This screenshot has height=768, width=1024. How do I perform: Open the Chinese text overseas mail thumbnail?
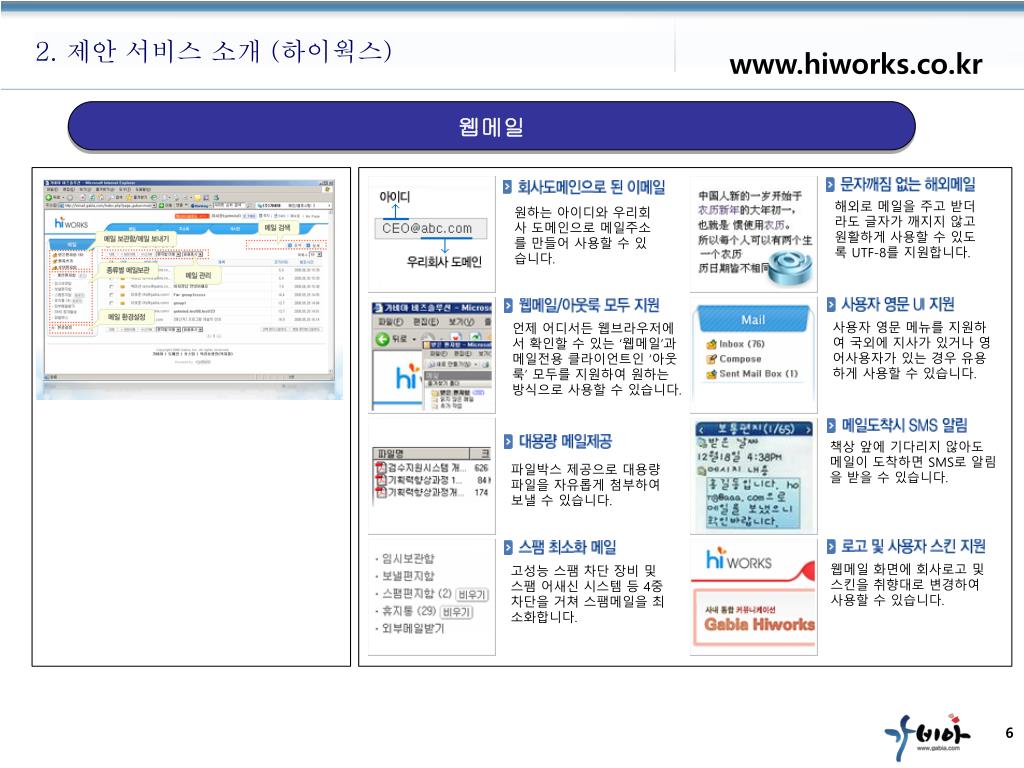(x=753, y=235)
